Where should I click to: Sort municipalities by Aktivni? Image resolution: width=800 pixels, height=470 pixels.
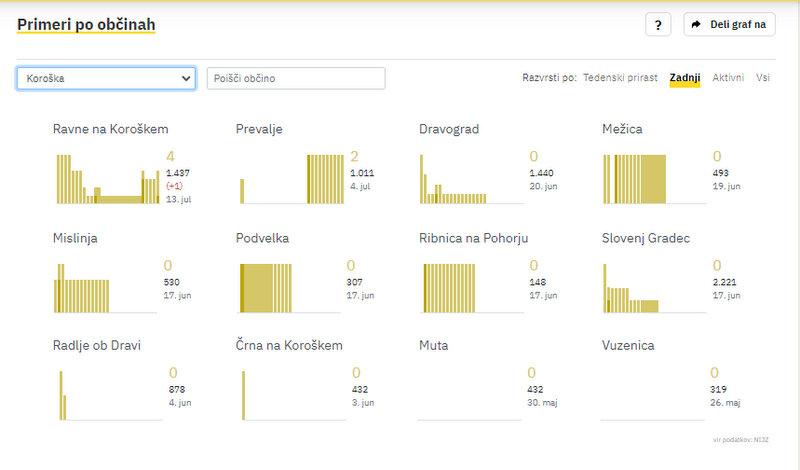728,78
